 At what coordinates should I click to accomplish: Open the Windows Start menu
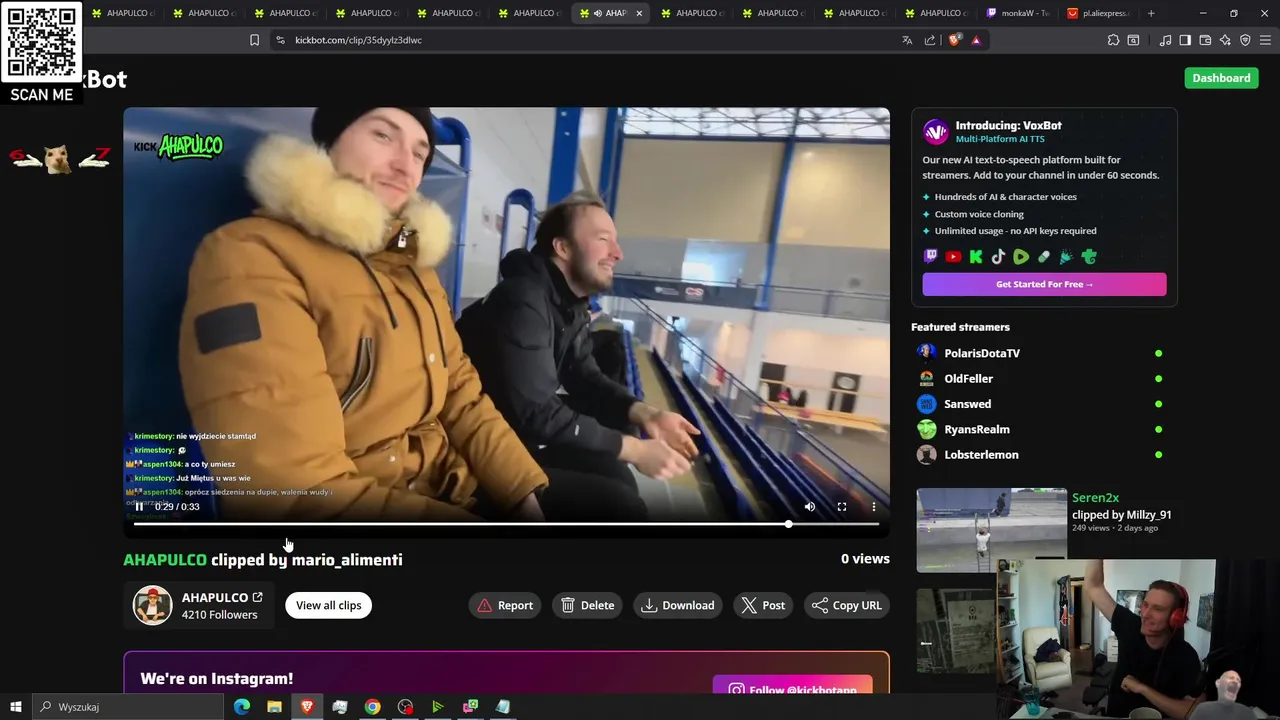pos(16,707)
